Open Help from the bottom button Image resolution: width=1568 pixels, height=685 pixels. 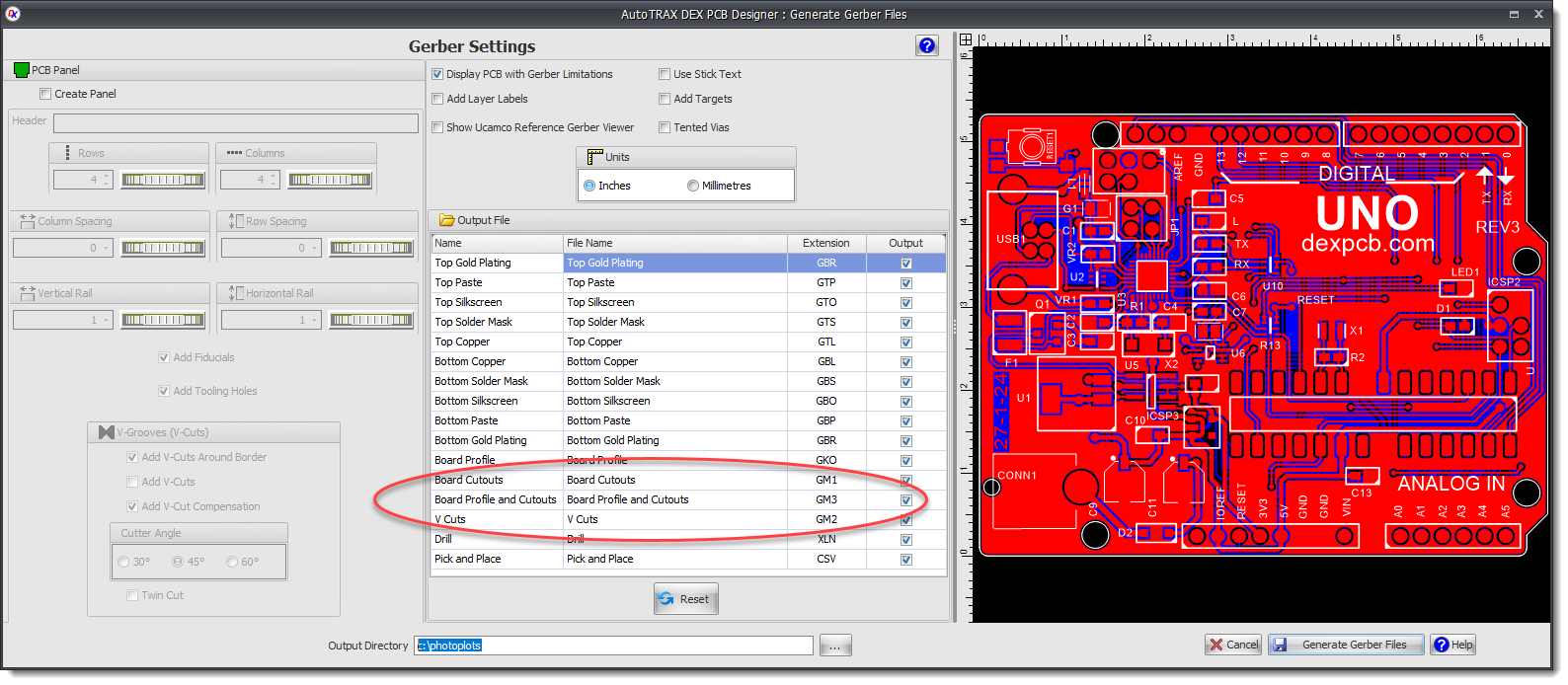pyautogui.click(x=1453, y=645)
